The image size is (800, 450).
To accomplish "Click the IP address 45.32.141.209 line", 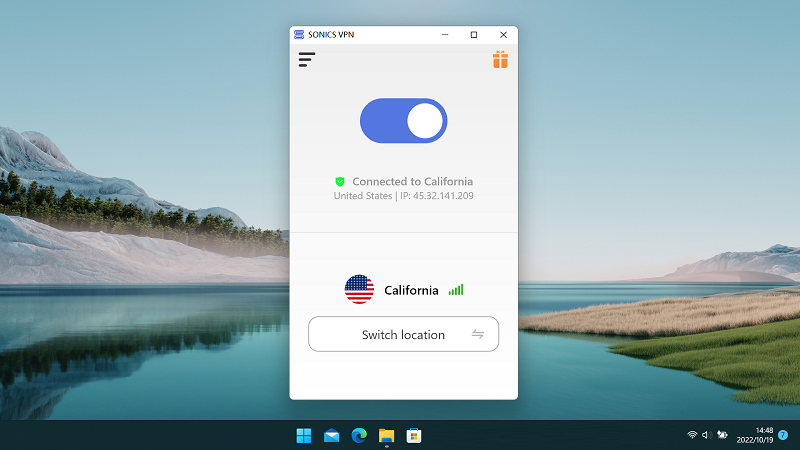I will (404, 196).
